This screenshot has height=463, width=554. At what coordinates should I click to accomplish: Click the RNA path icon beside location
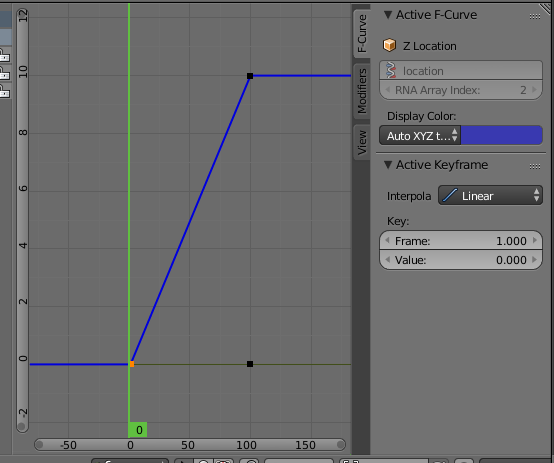tap(391, 70)
